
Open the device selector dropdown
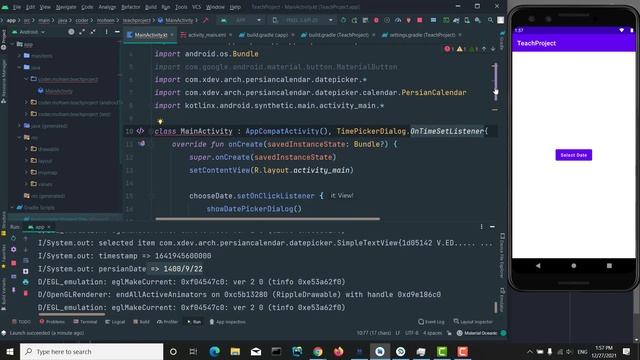pyautogui.click(x=303, y=20)
